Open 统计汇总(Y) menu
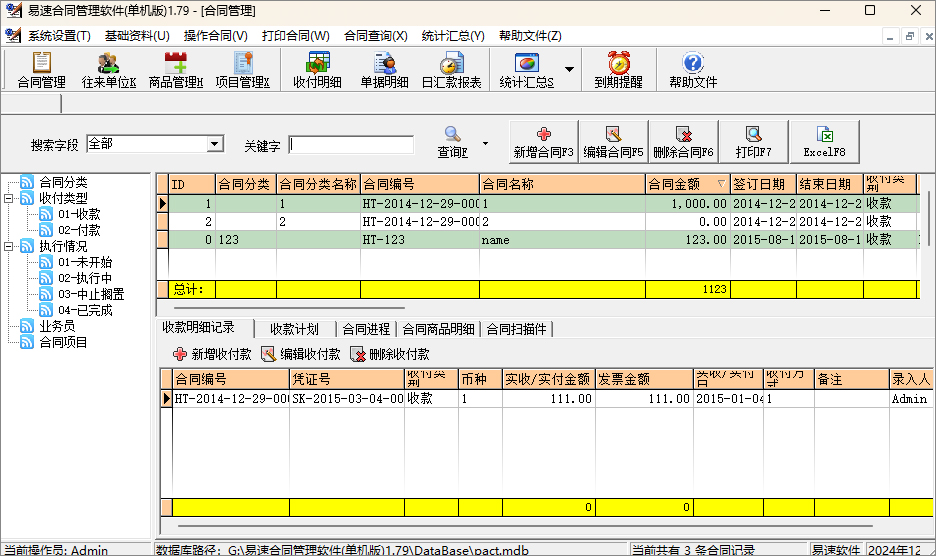Image resolution: width=936 pixels, height=556 pixels. point(453,36)
